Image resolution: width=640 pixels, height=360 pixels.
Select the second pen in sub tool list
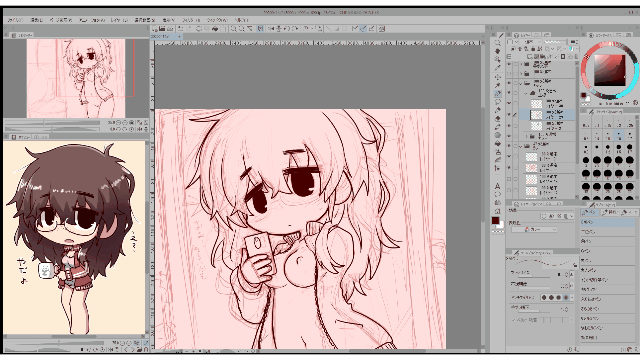[x=608, y=231]
